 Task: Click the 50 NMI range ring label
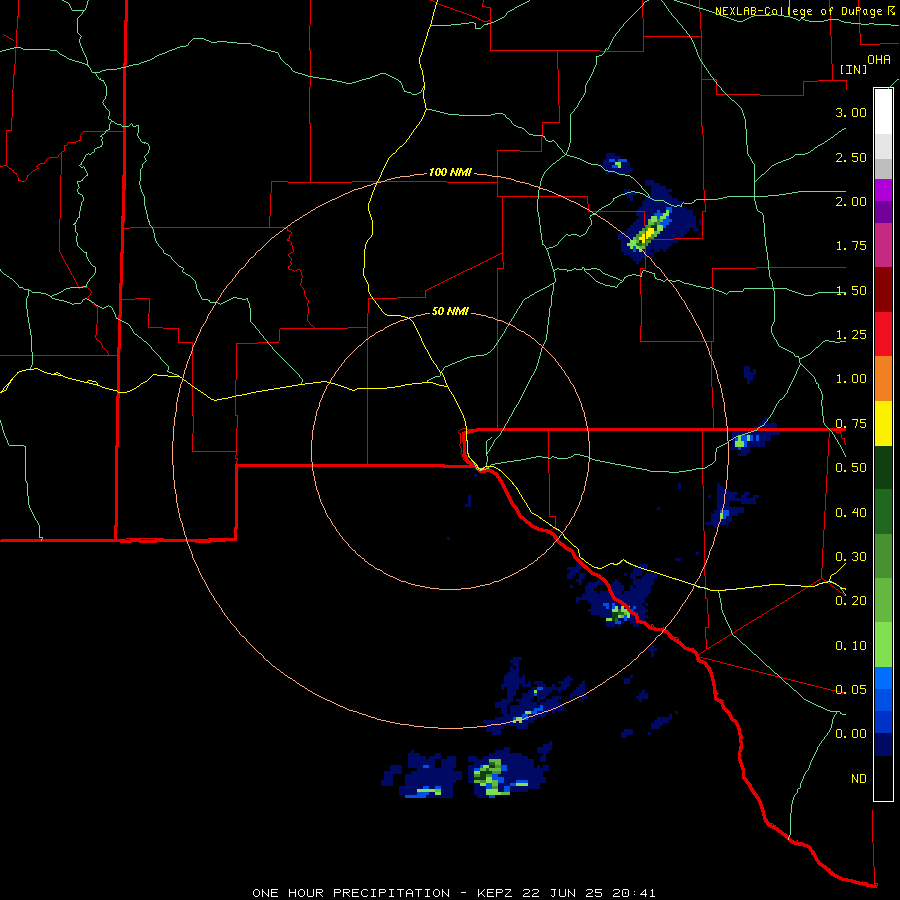click(x=450, y=311)
